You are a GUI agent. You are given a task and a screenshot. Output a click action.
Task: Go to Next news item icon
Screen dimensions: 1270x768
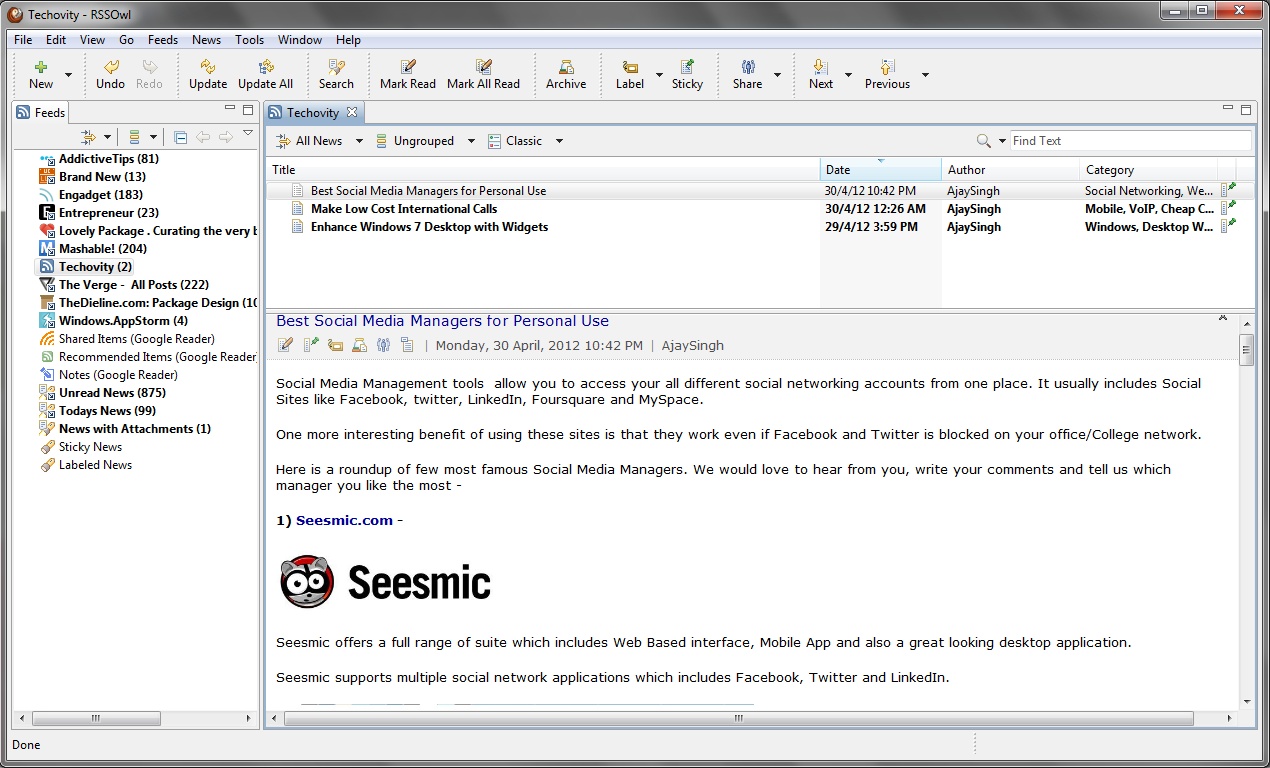click(821, 67)
